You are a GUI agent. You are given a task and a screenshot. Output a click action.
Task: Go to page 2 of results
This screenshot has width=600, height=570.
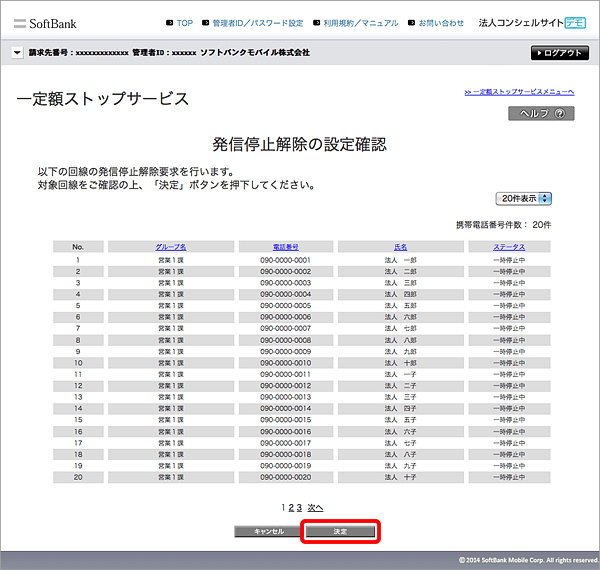tap(291, 508)
